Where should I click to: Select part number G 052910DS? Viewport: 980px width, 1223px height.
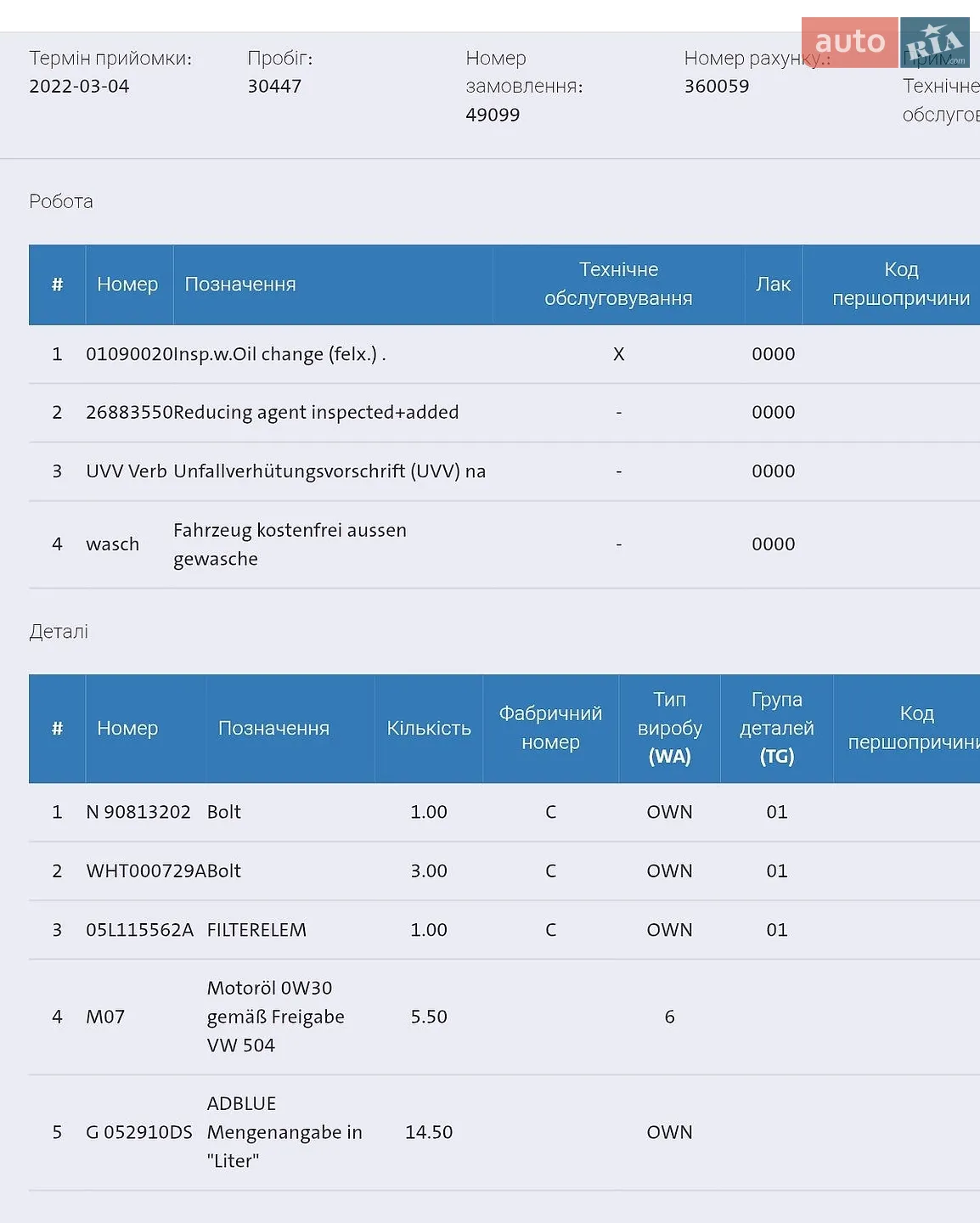[x=139, y=1132]
